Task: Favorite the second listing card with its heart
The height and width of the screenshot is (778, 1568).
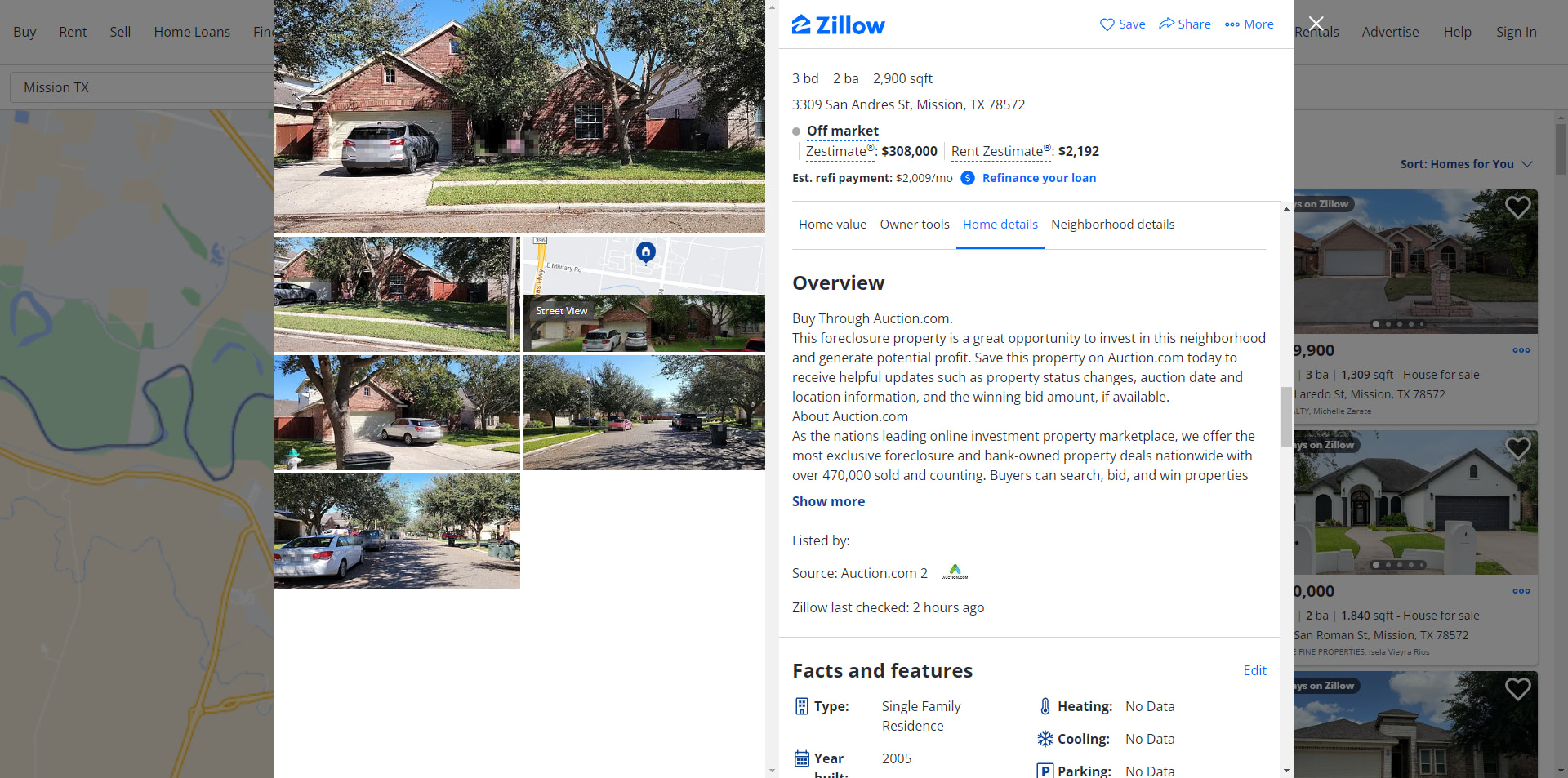Action: click(x=1517, y=448)
